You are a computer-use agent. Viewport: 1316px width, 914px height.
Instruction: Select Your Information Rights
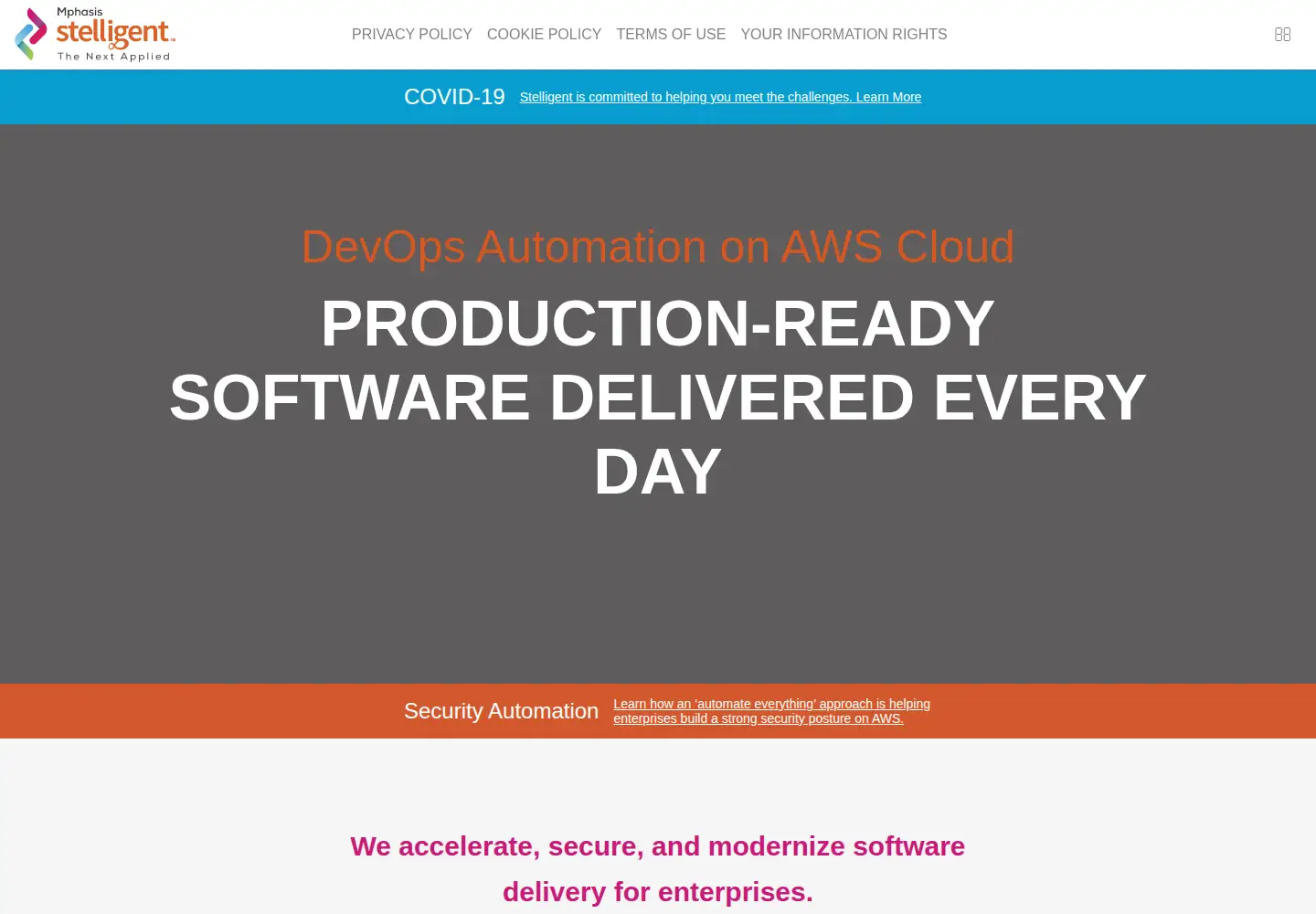pyautogui.click(x=844, y=35)
